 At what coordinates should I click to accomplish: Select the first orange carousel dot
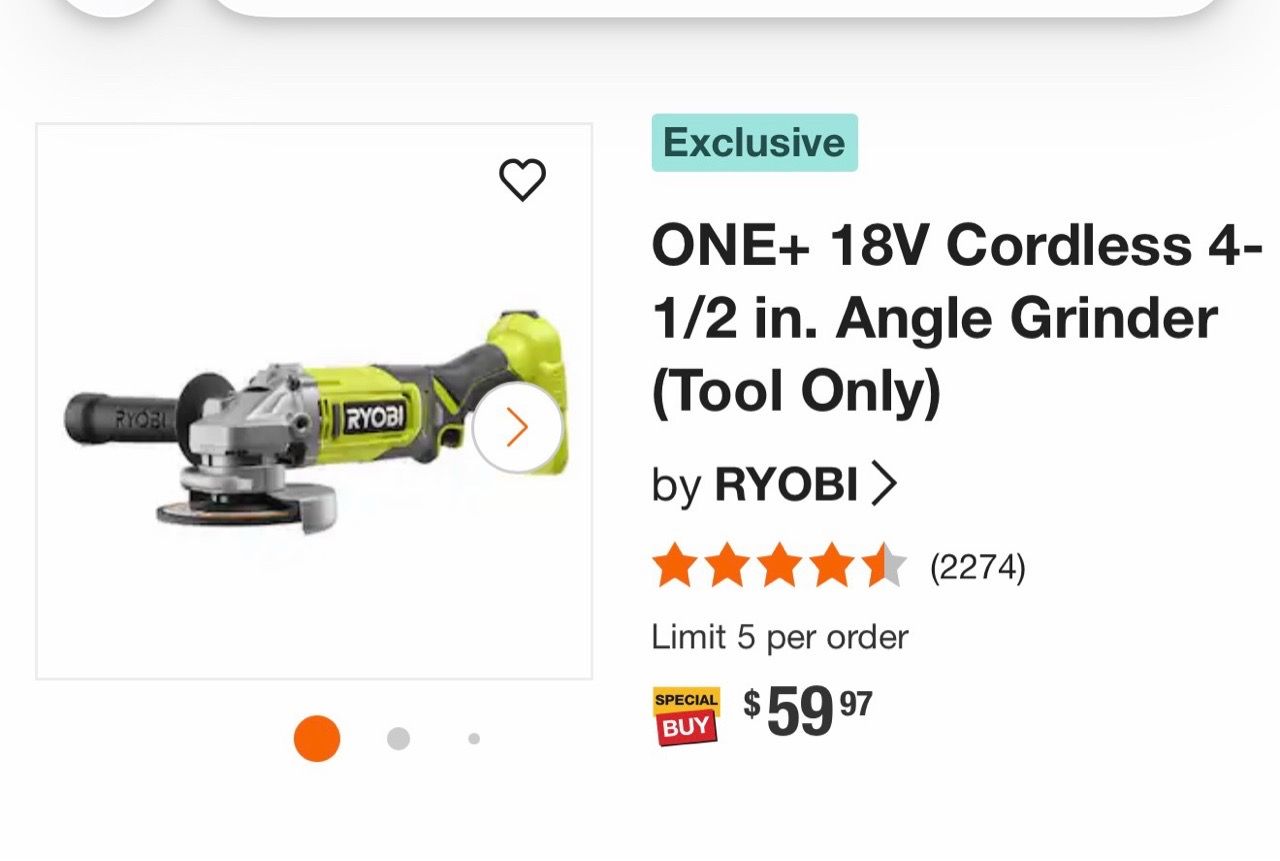(317, 739)
